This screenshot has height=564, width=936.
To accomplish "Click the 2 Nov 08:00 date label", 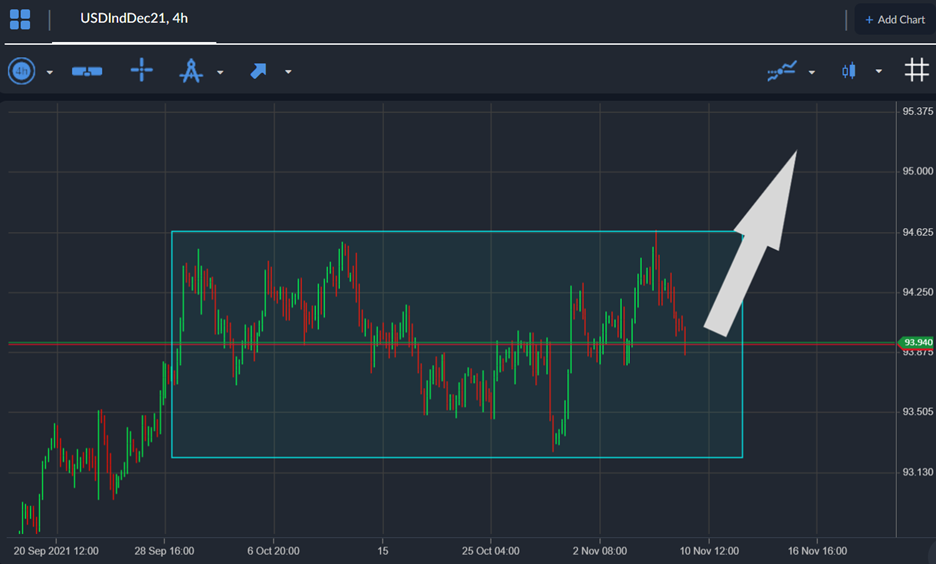I will click(600, 551).
